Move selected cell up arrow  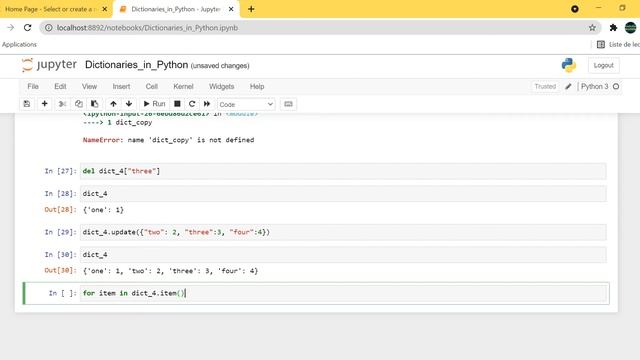(113, 104)
